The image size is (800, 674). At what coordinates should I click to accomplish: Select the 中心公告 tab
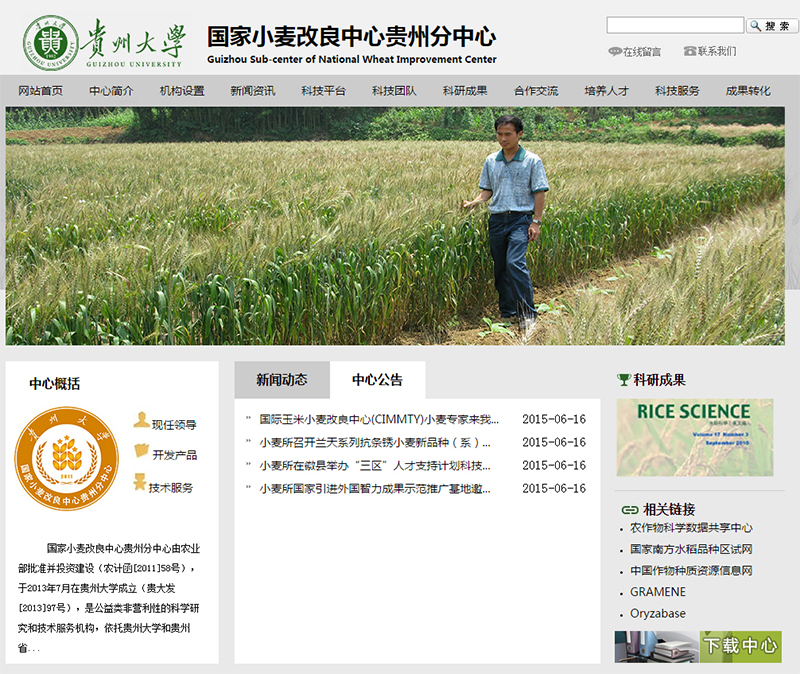point(377,380)
